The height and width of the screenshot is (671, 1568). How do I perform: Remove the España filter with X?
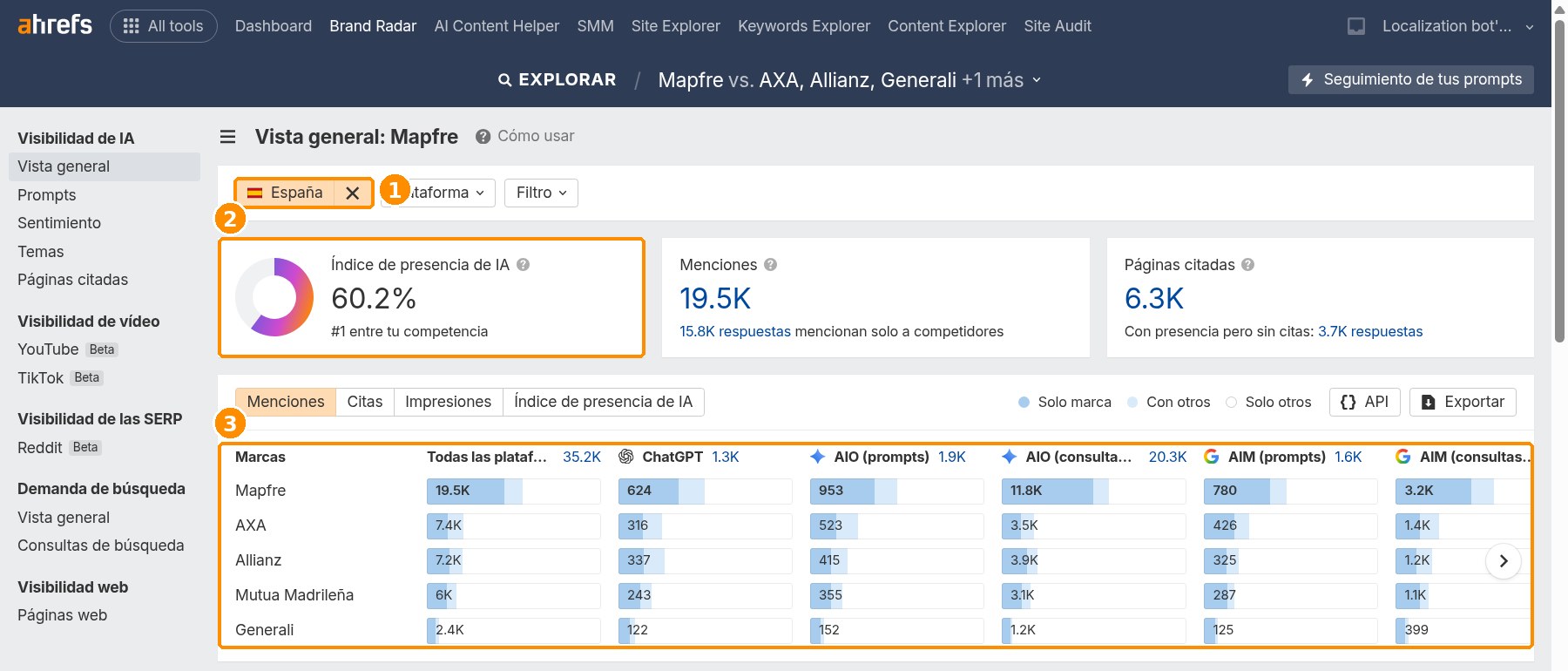tap(353, 193)
